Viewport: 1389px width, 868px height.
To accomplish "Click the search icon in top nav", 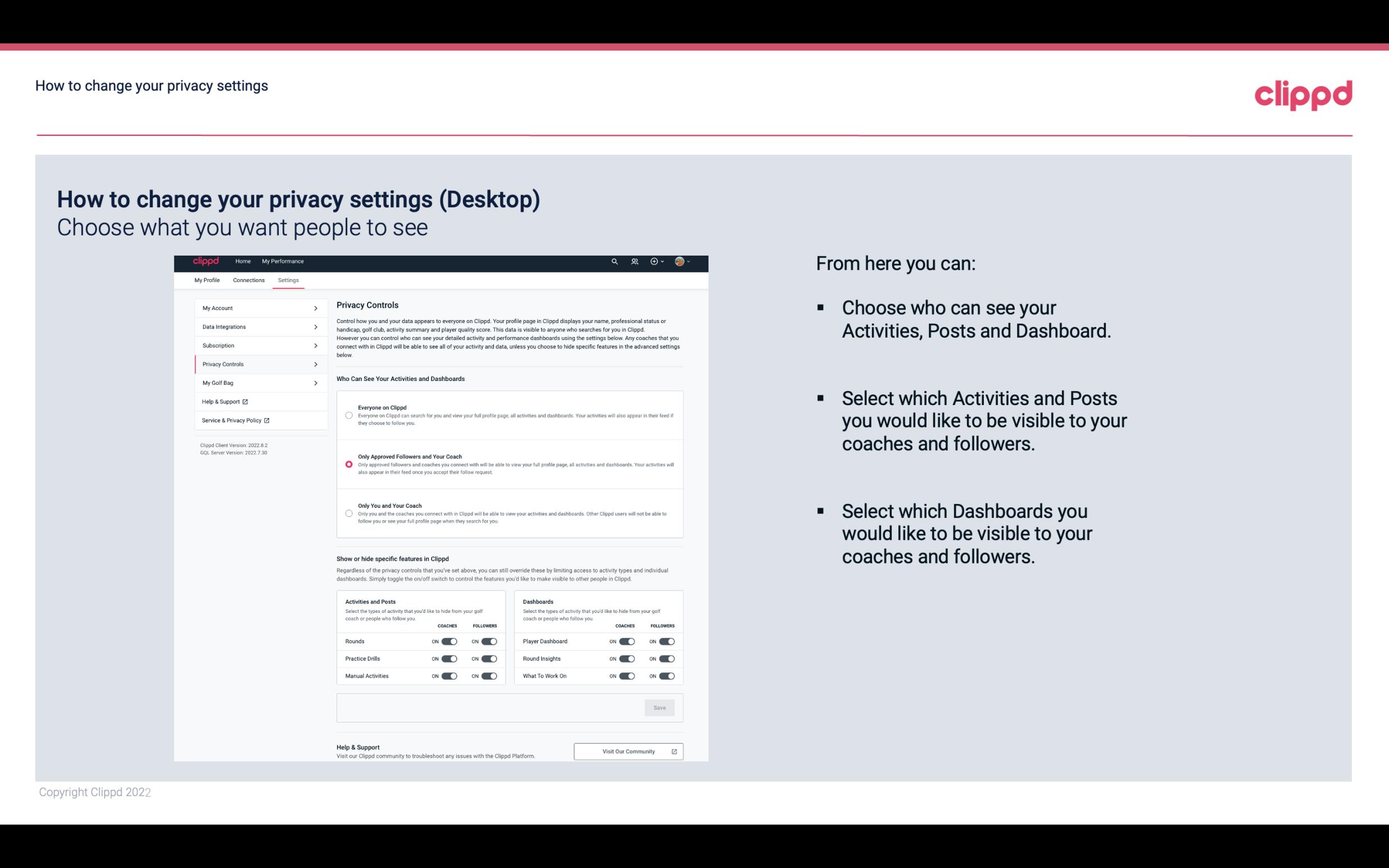I will pos(613,261).
